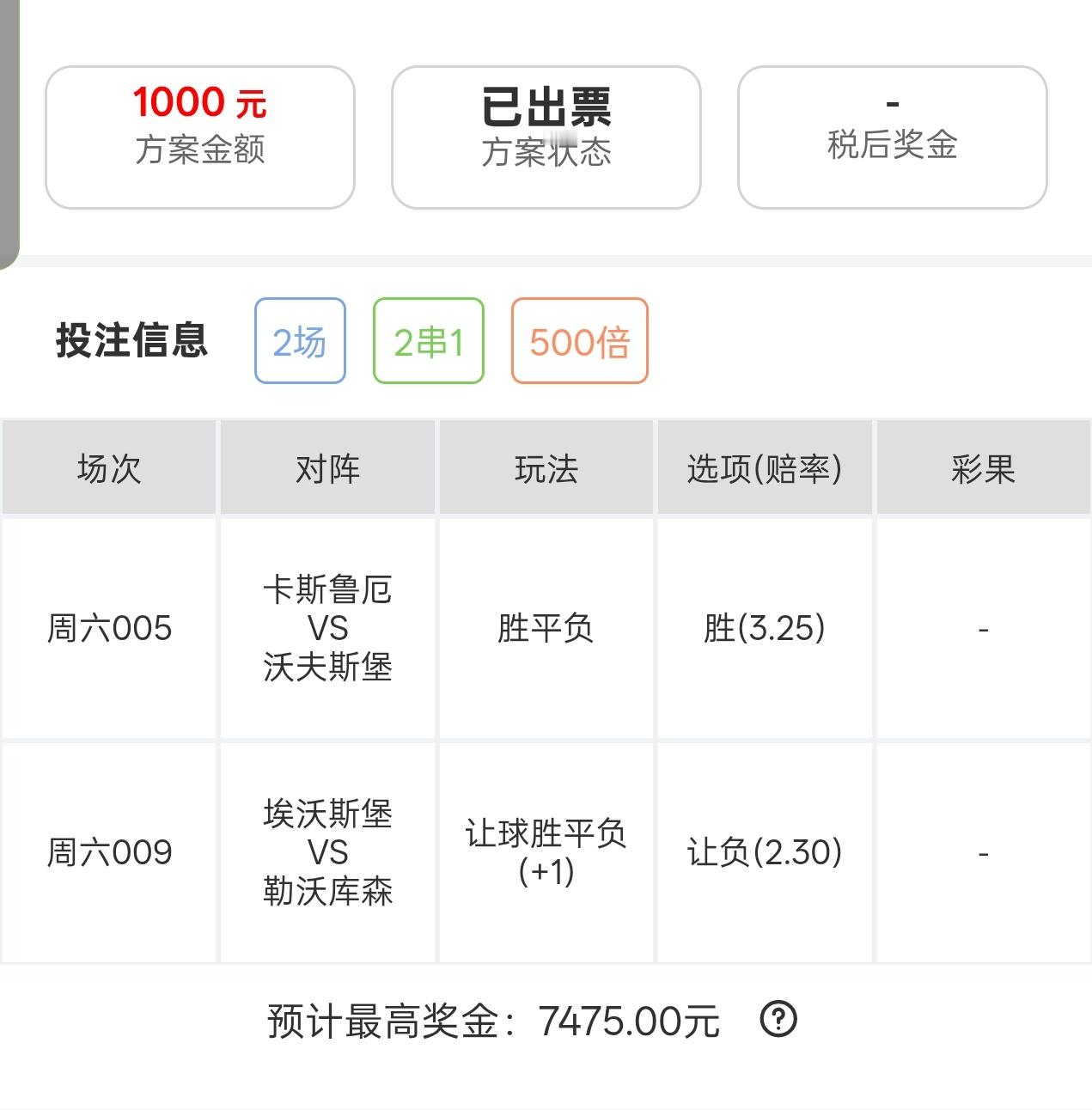
Task: Select the 税后奖金 card
Action: click(x=893, y=137)
